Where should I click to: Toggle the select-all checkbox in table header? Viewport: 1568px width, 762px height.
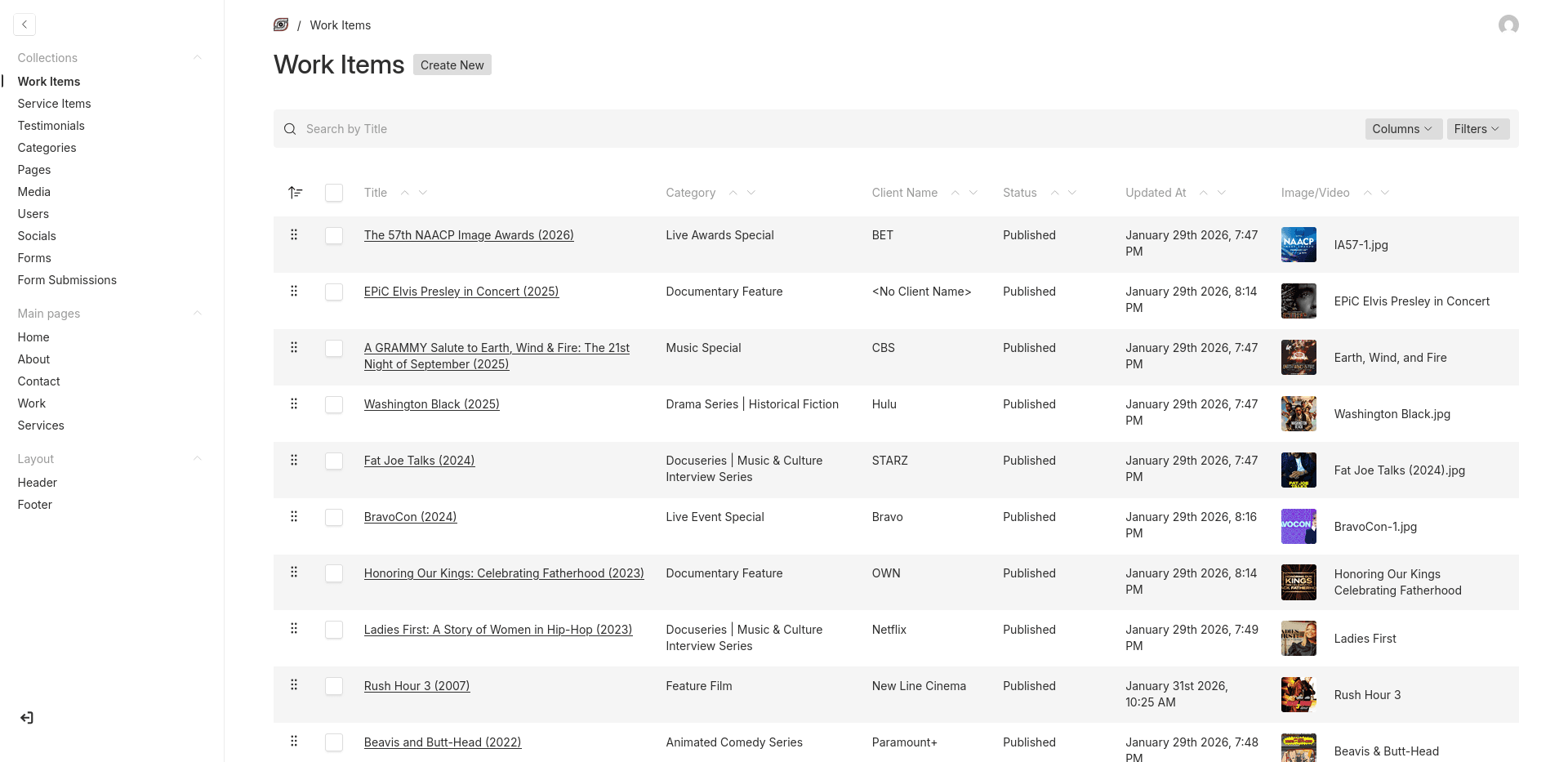[334, 193]
